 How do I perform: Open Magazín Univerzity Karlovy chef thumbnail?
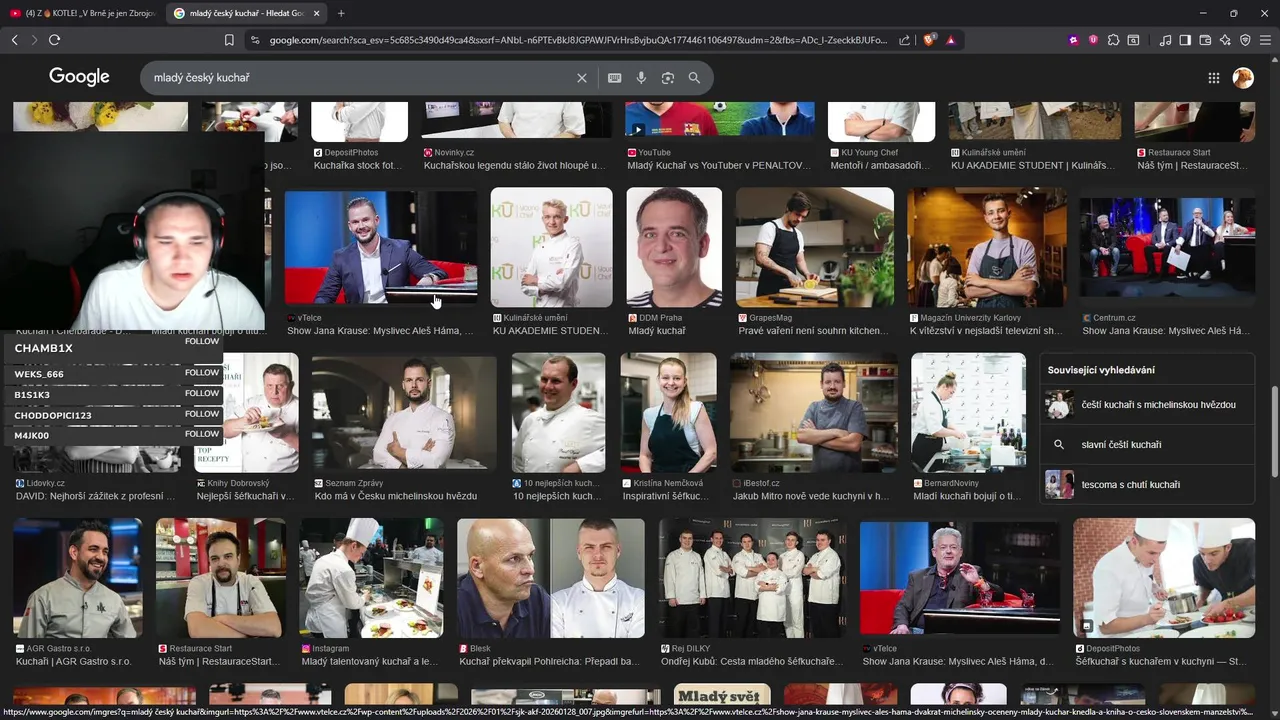[987, 248]
